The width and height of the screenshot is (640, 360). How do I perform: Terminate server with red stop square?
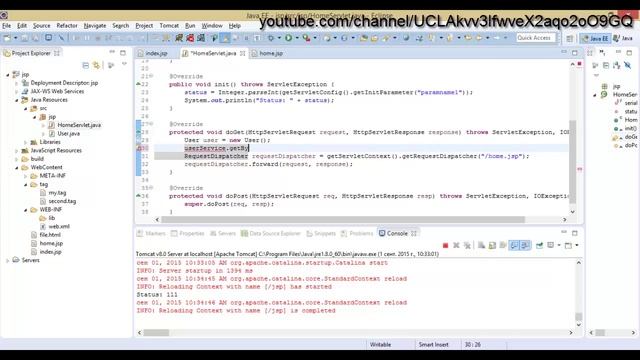pyautogui.click(x=445, y=245)
